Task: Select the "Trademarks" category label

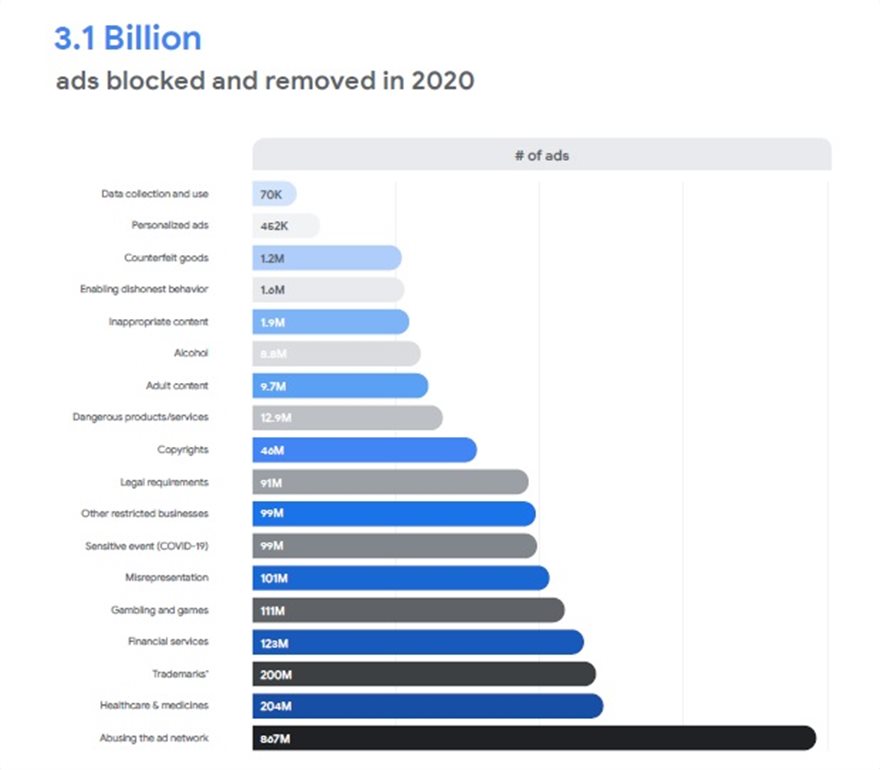Action: click(x=180, y=674)
